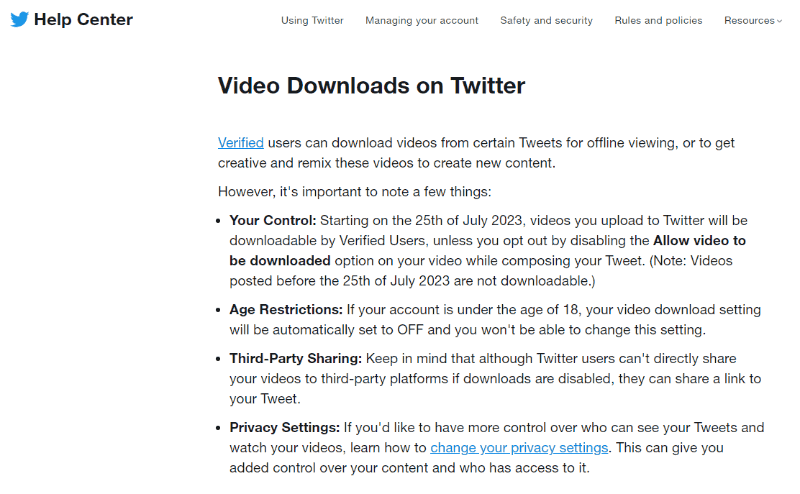Image resolution: width=800 pixels, height=494 pixels.
Task: Follow the Verified link
Action: click(x=241, y=142)
